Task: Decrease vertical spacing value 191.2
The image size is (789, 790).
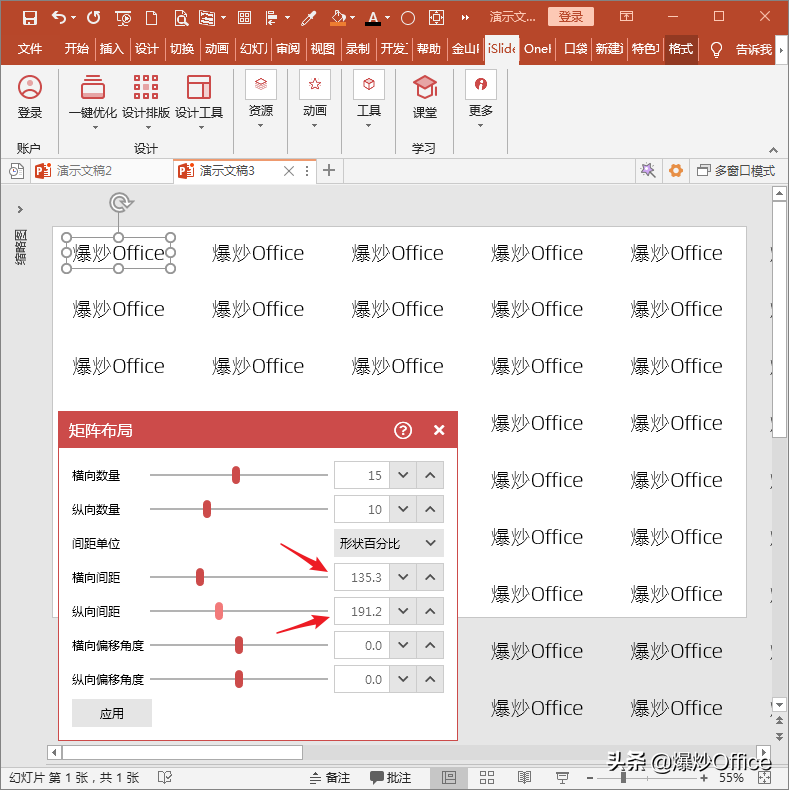Action: point(403,611)
